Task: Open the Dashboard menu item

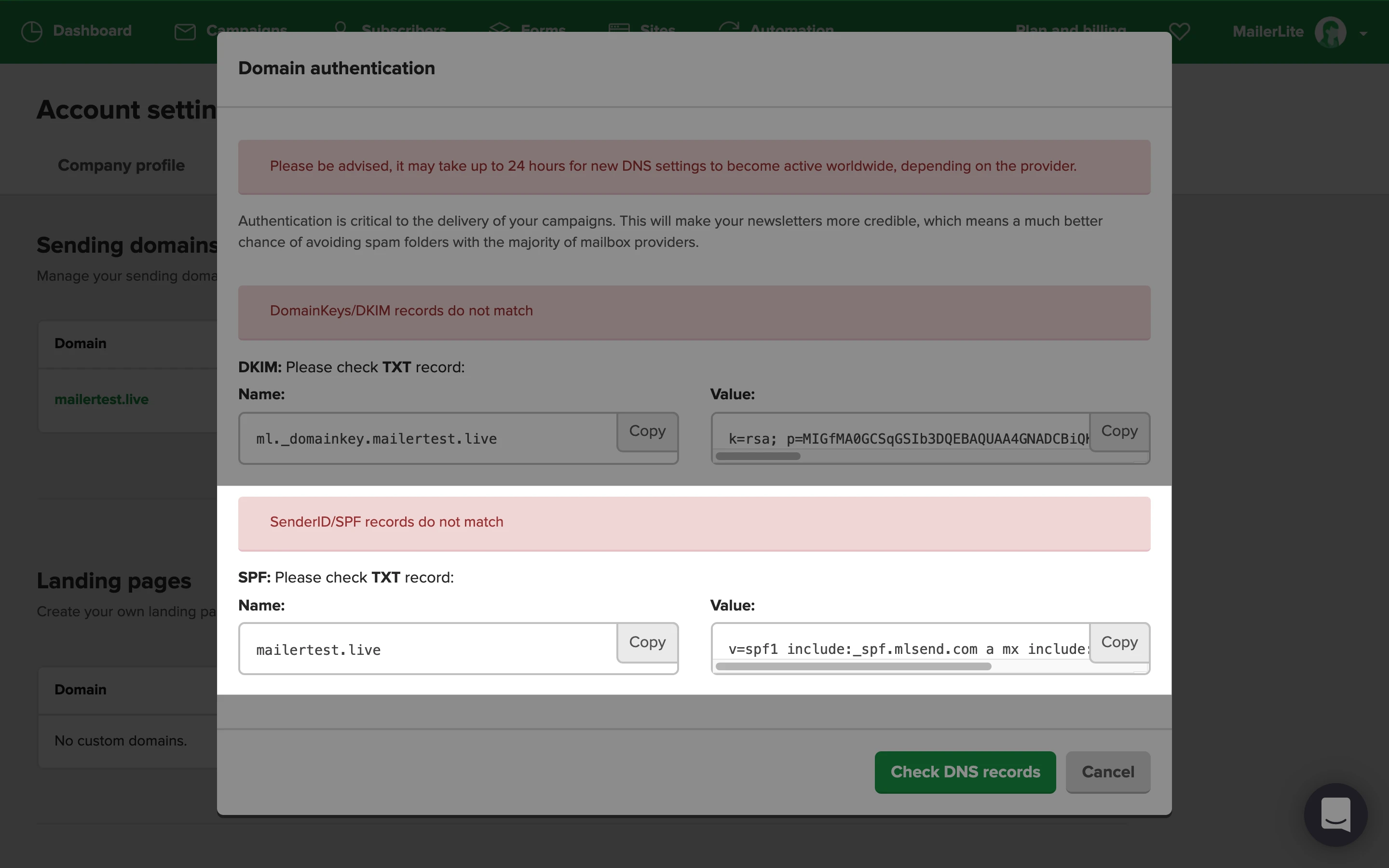Action: 92,30
